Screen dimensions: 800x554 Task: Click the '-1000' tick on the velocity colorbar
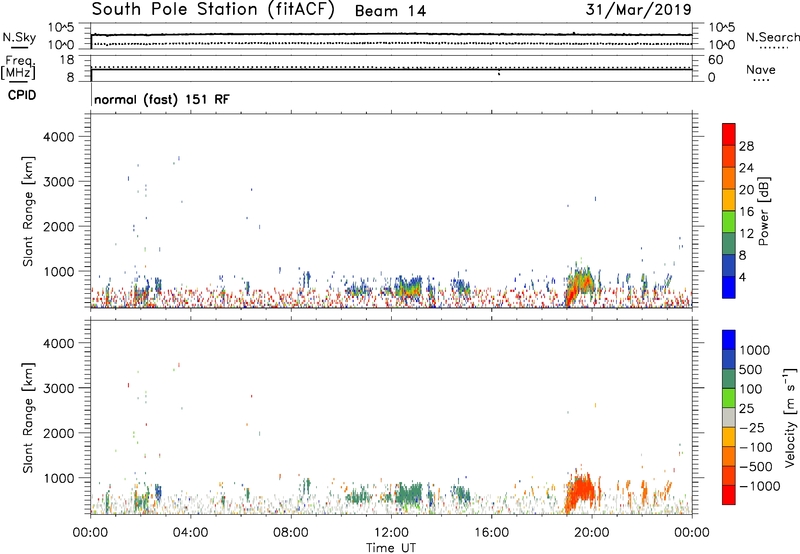point(760,486)
